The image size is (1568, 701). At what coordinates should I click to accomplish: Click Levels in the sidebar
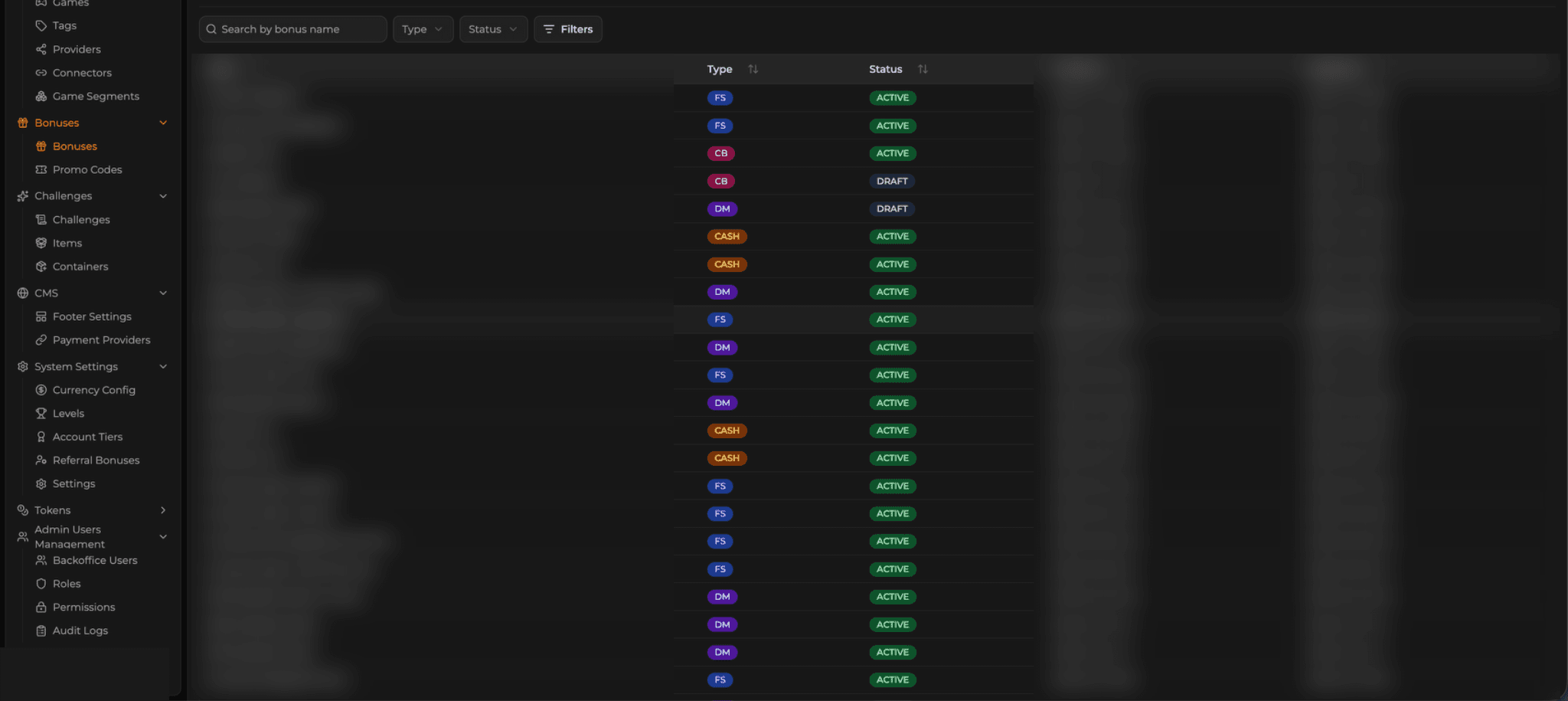tap(68, 414)
